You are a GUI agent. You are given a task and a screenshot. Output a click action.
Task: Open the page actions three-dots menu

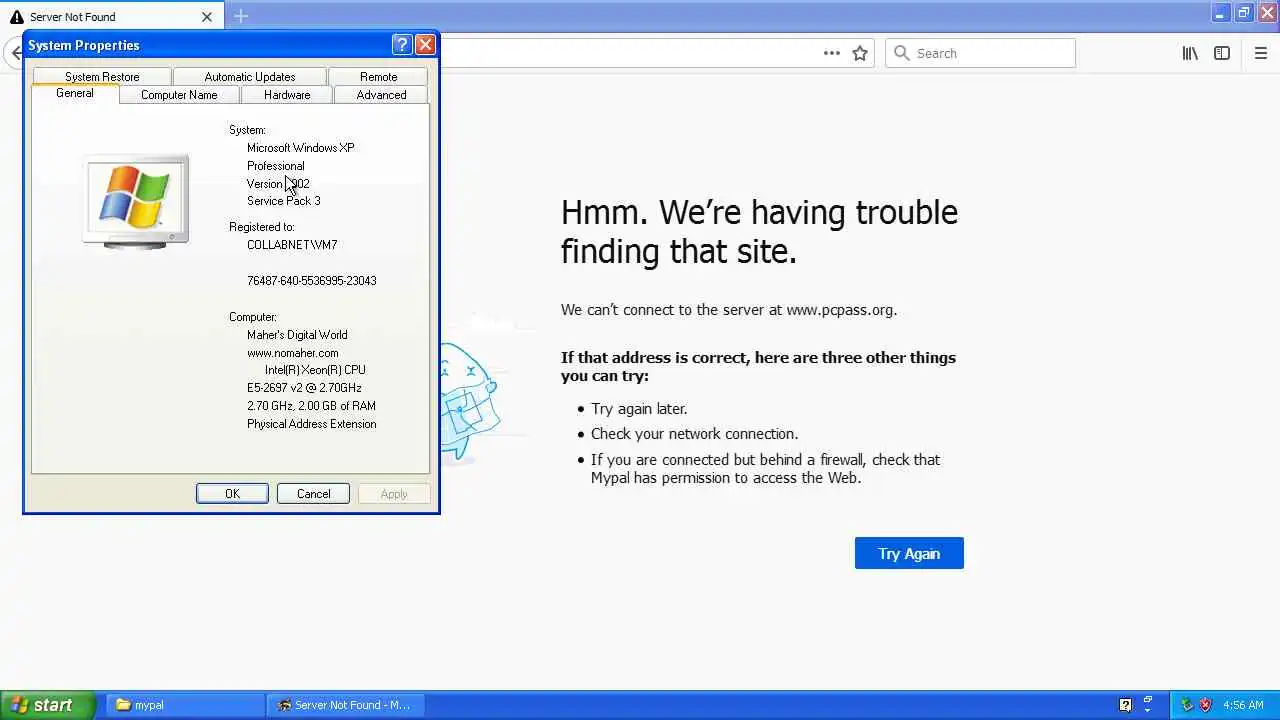[x=831, y=53]
